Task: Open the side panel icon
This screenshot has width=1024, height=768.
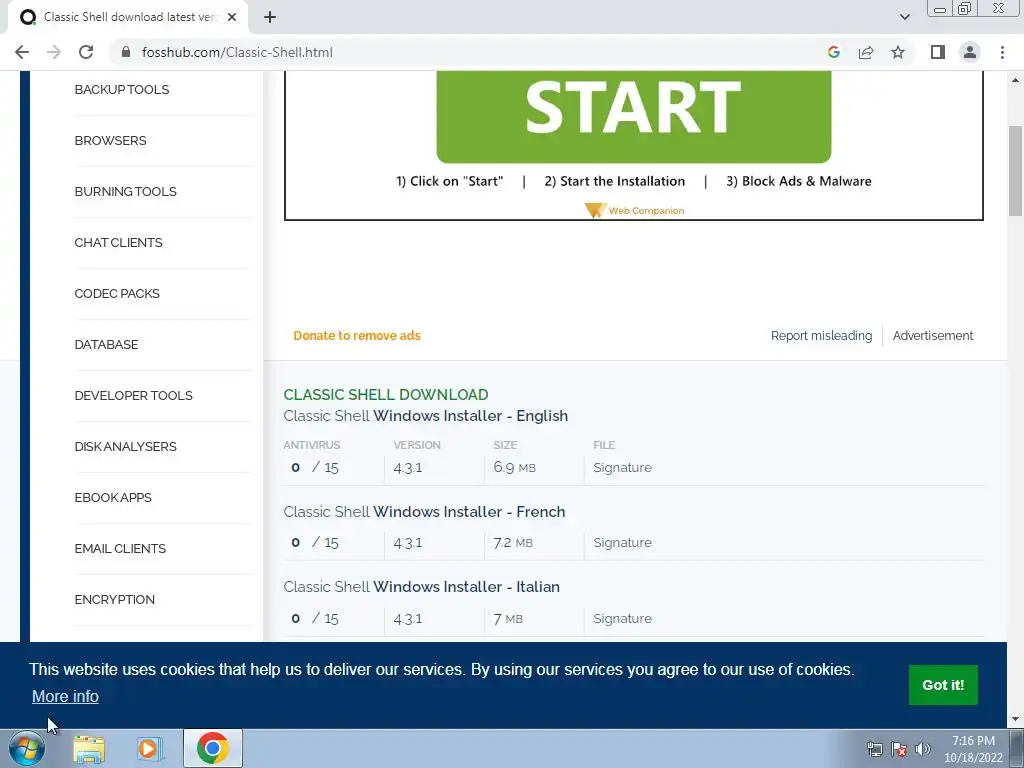Action: tap(938, 52)
